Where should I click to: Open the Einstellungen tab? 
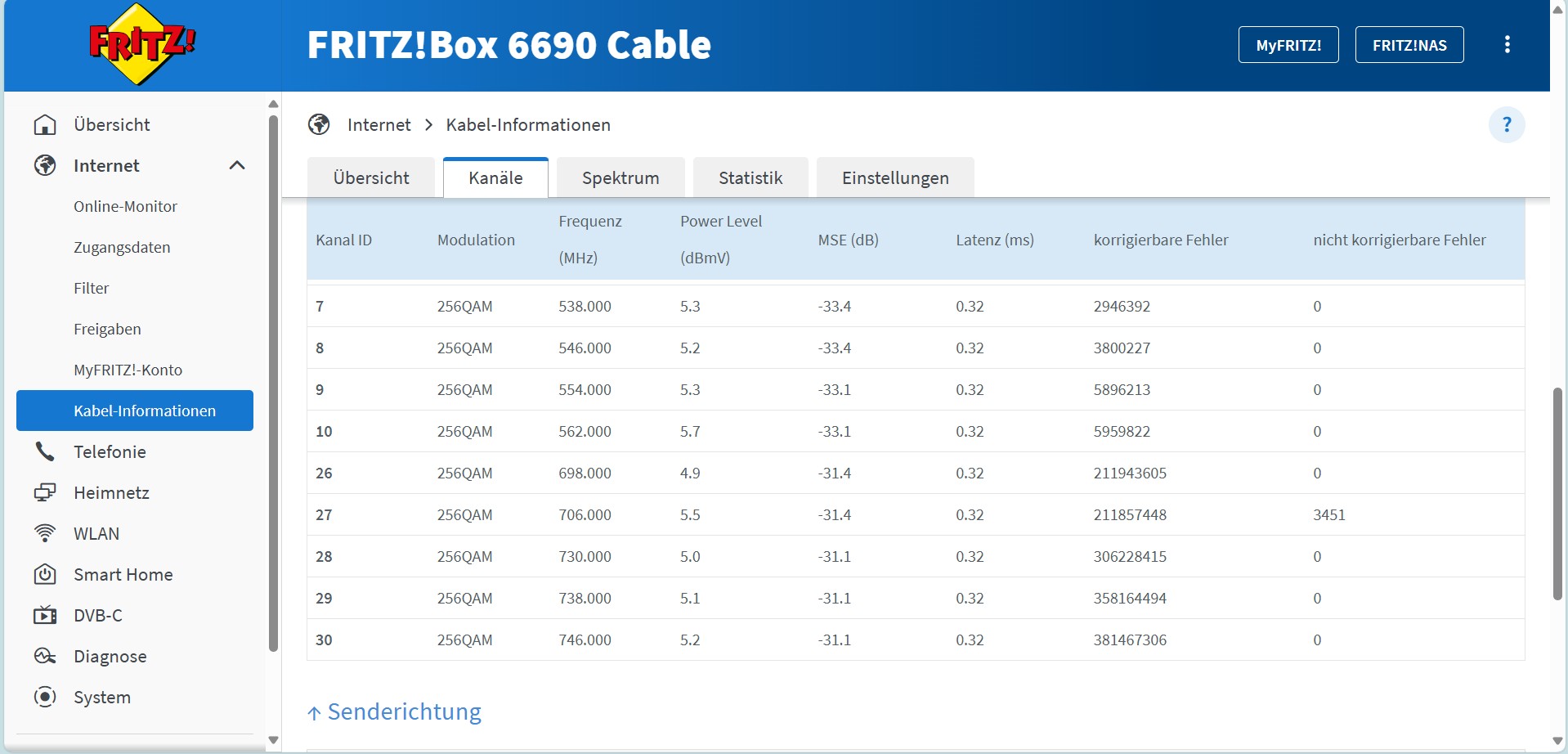895,178
